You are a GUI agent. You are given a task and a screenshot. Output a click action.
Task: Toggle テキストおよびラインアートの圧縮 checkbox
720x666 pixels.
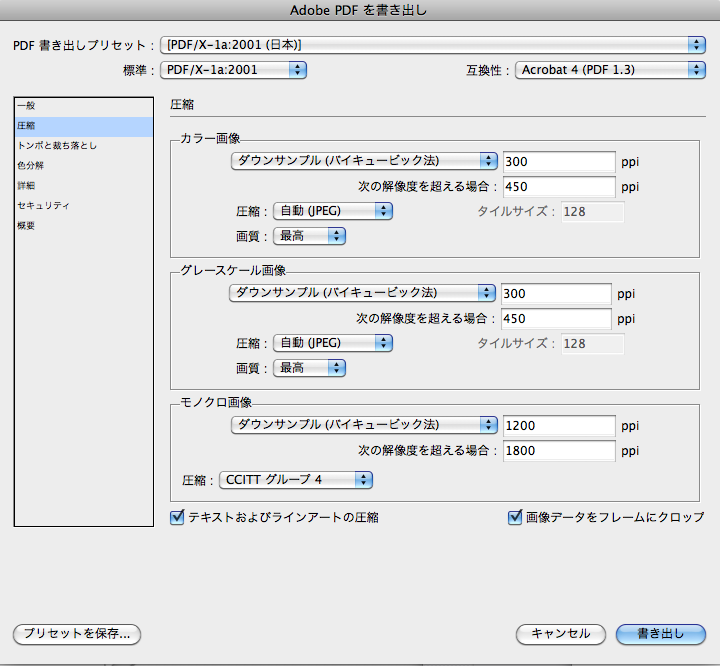(x=177, y=517)
